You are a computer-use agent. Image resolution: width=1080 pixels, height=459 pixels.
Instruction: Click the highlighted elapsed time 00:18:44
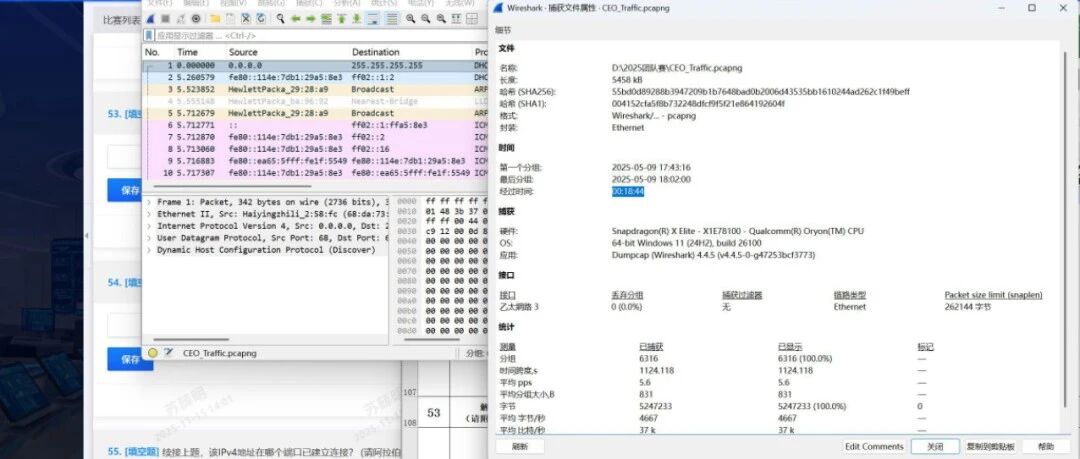point(627,192)
